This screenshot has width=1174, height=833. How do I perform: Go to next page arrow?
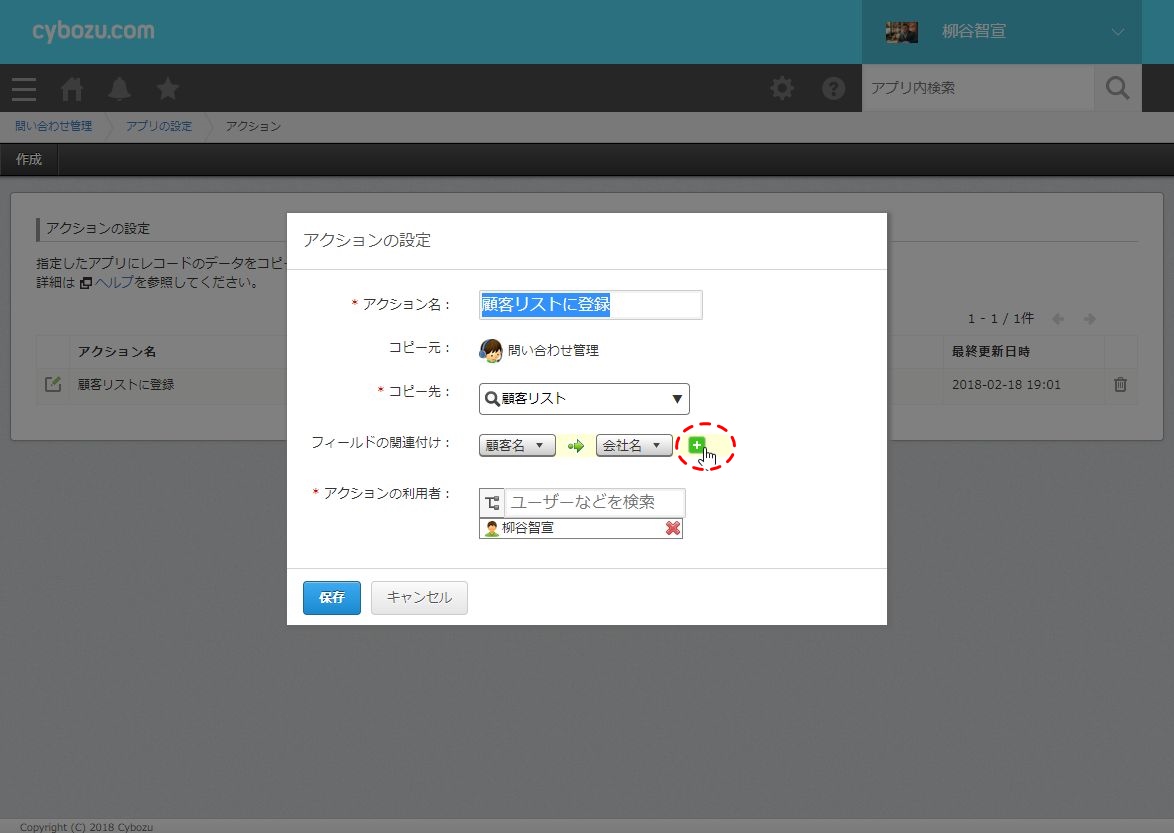click(1089, 319)
